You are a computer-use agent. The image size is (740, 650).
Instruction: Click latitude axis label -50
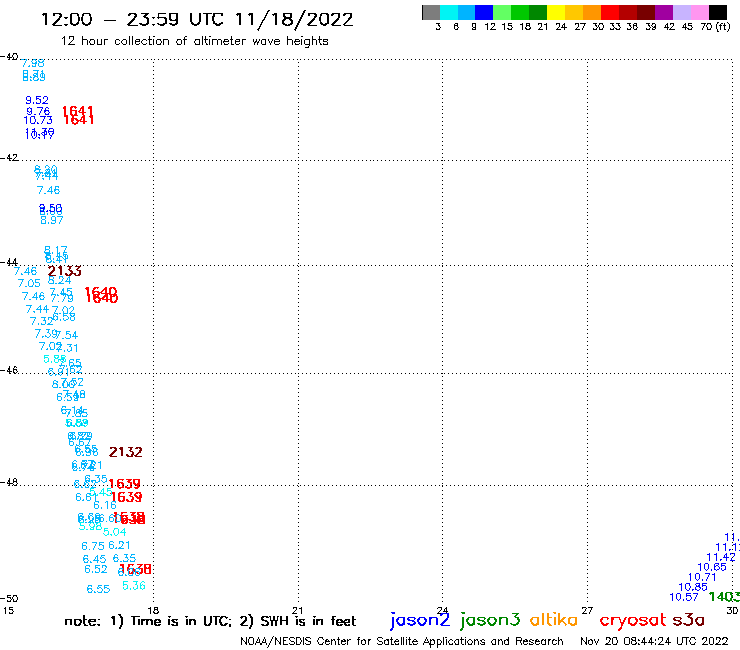[x=9, y=598]
